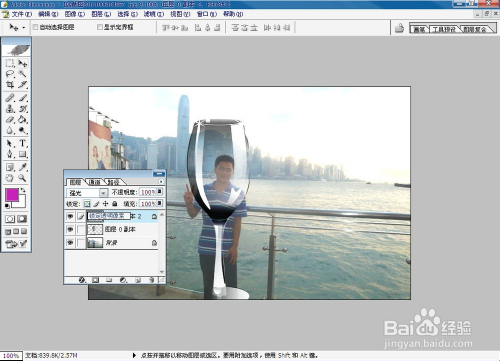Toggle lock transparent pixels in Layers panel
The width and height of the screenshot is (500, 361).
pos(87,204)
